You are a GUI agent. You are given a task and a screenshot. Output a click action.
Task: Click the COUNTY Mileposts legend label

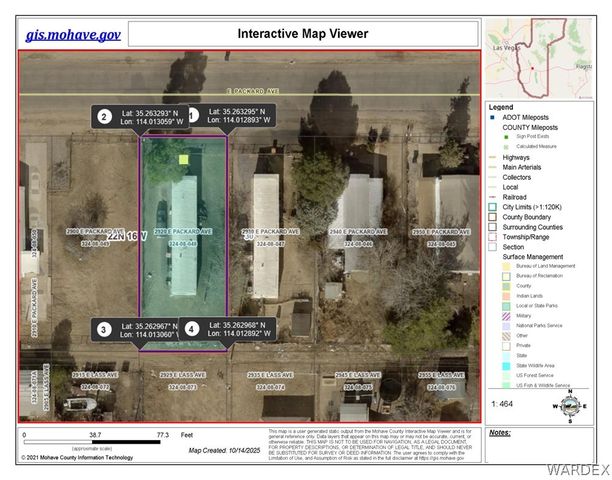pos(530,127)
